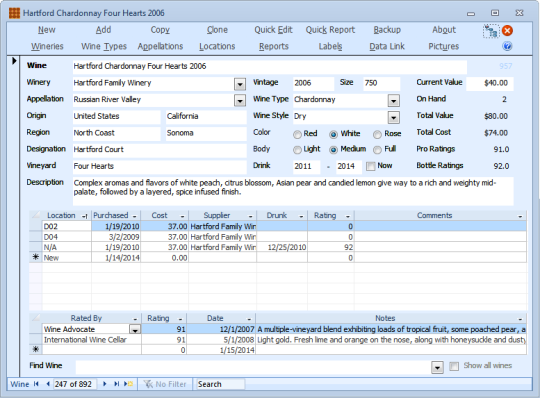Open Wine Types list
540x398 pixels.
[104, 46]
